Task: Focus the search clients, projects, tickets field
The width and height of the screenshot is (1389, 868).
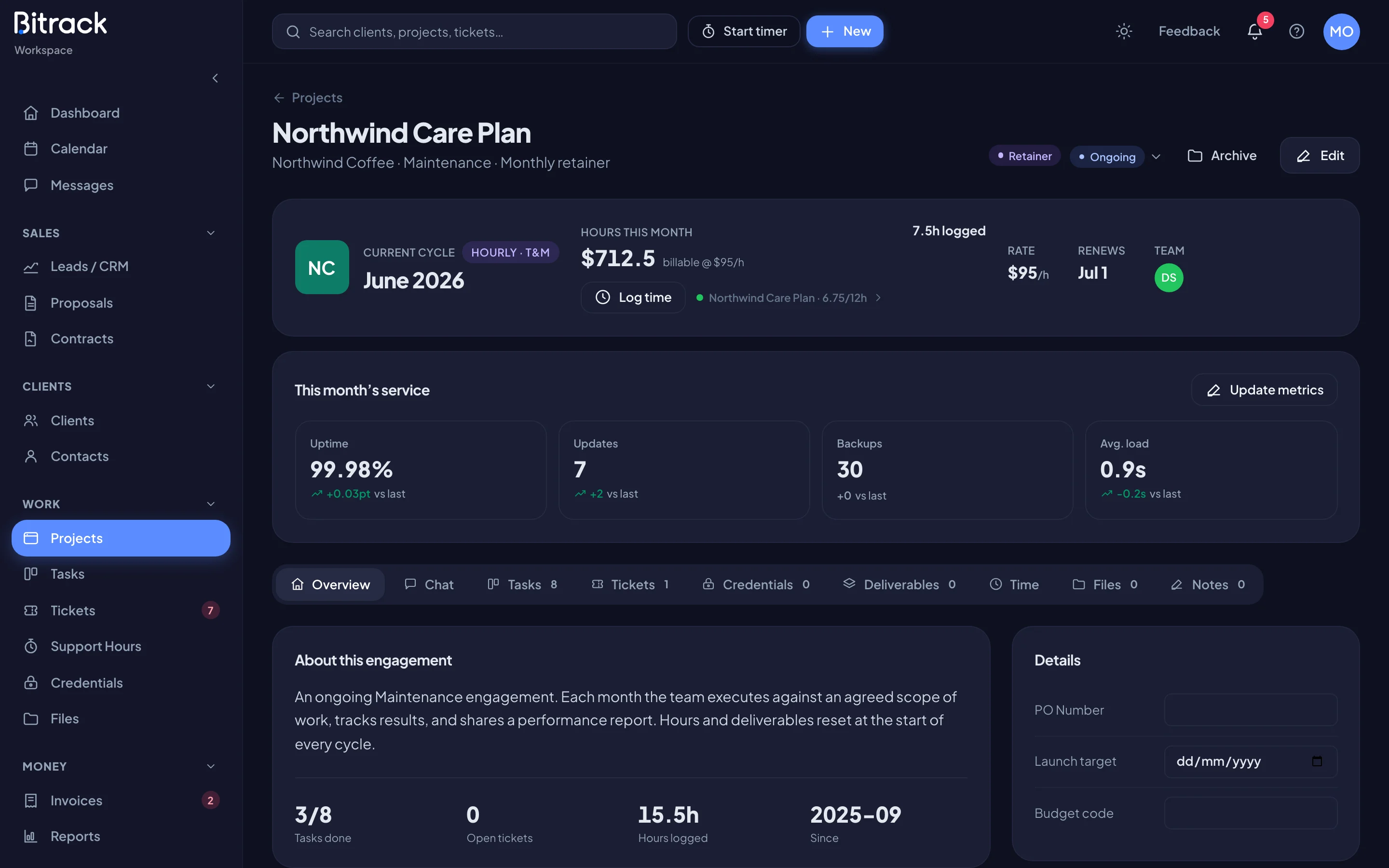Action: click(474, 31)
